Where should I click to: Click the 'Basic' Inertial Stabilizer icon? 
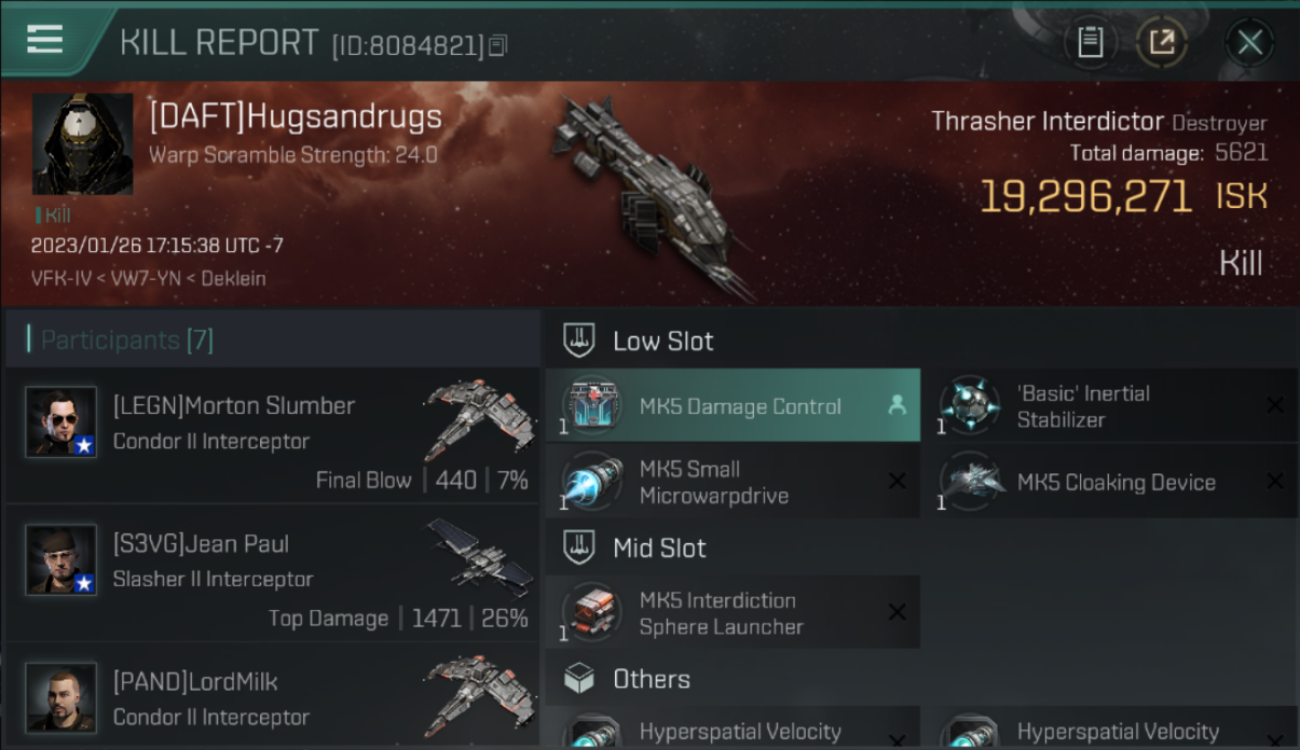pos(969,406)
